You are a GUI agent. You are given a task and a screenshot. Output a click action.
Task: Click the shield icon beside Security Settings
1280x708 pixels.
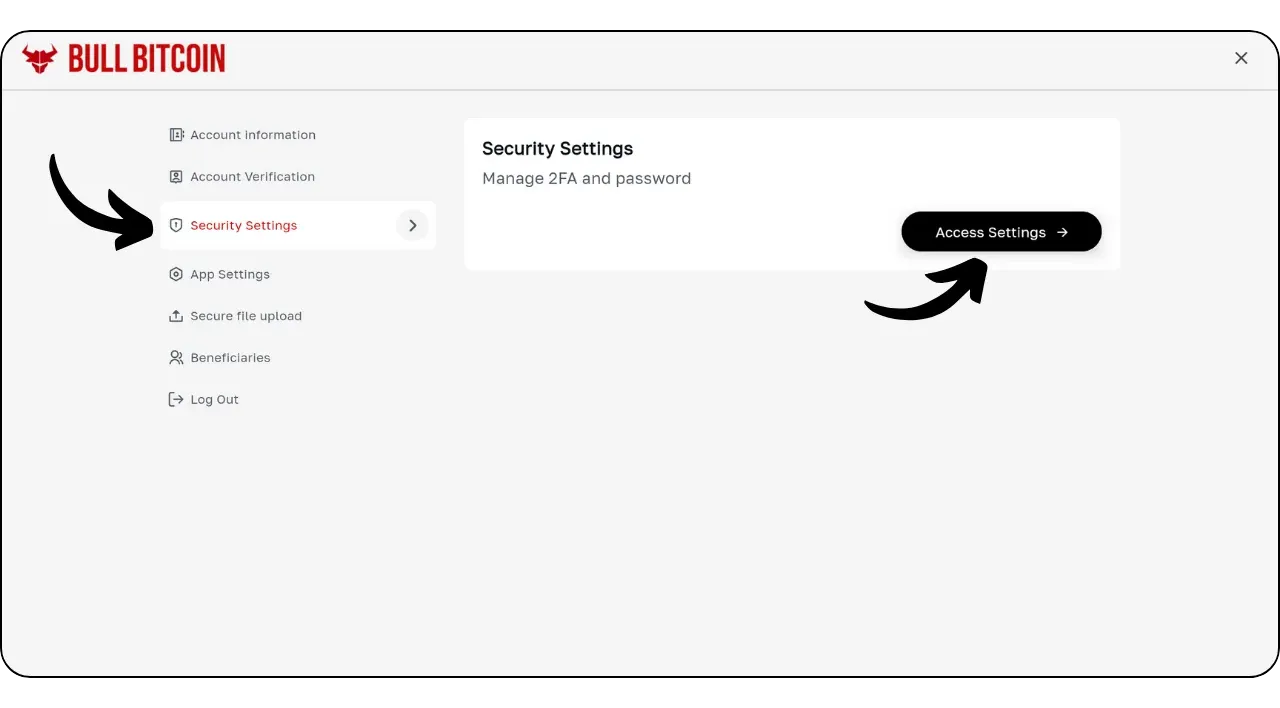[176, 226]
